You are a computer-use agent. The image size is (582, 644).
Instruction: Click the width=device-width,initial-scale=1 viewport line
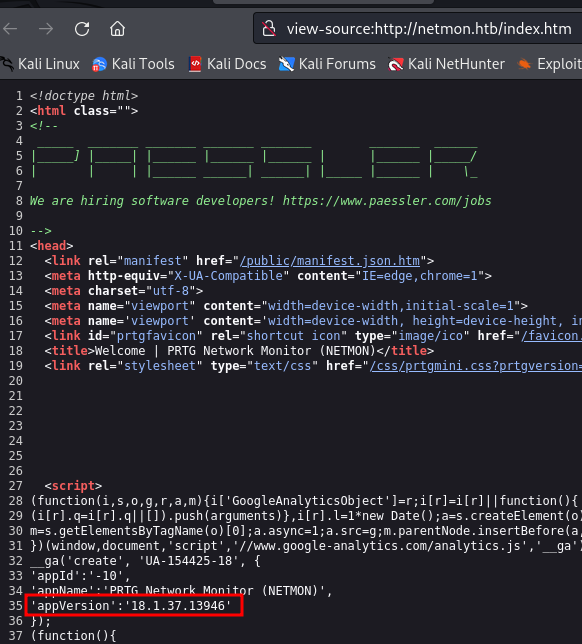[286, 306]
